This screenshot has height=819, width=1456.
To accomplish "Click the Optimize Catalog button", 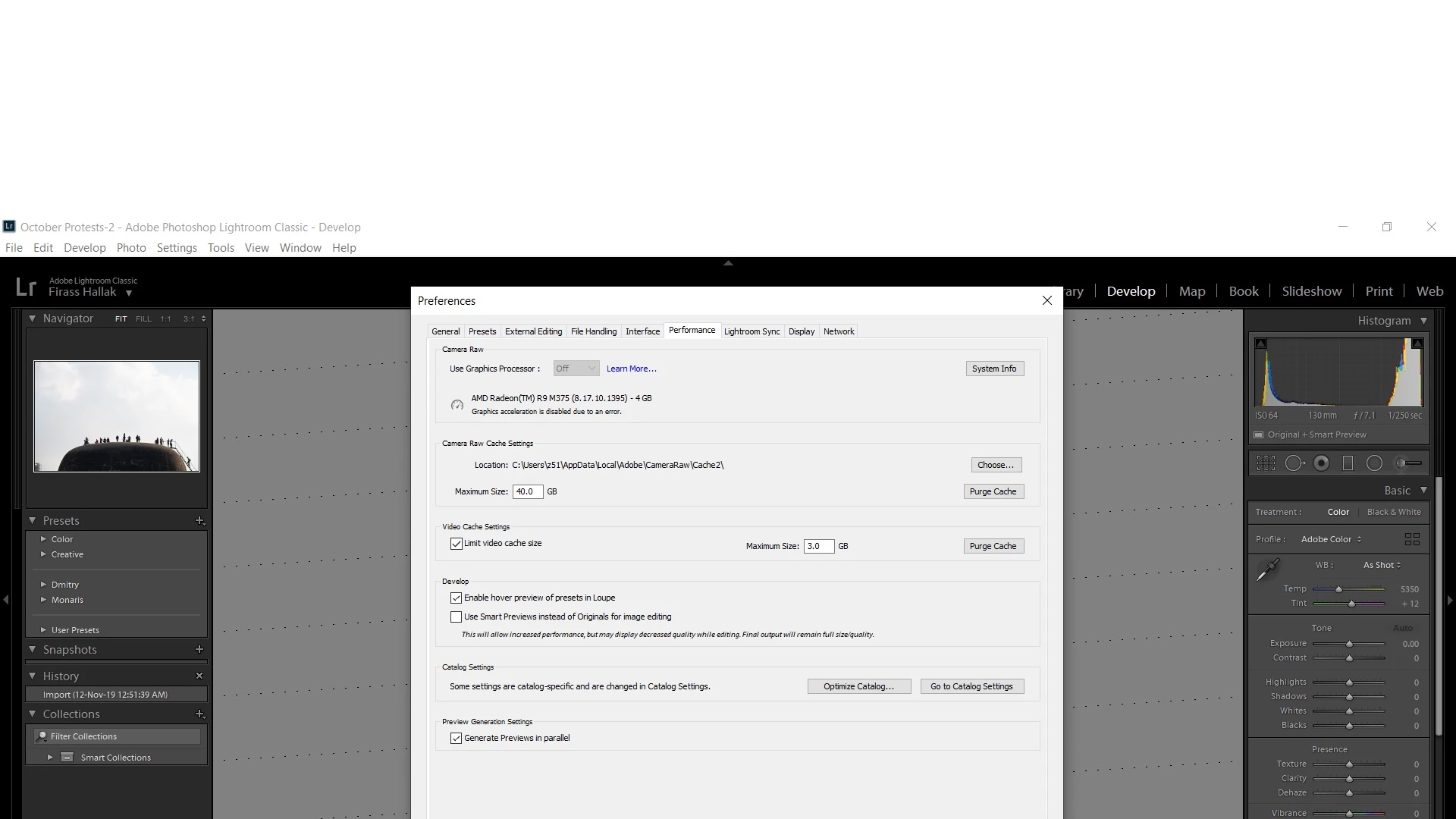I will (858, 686).
